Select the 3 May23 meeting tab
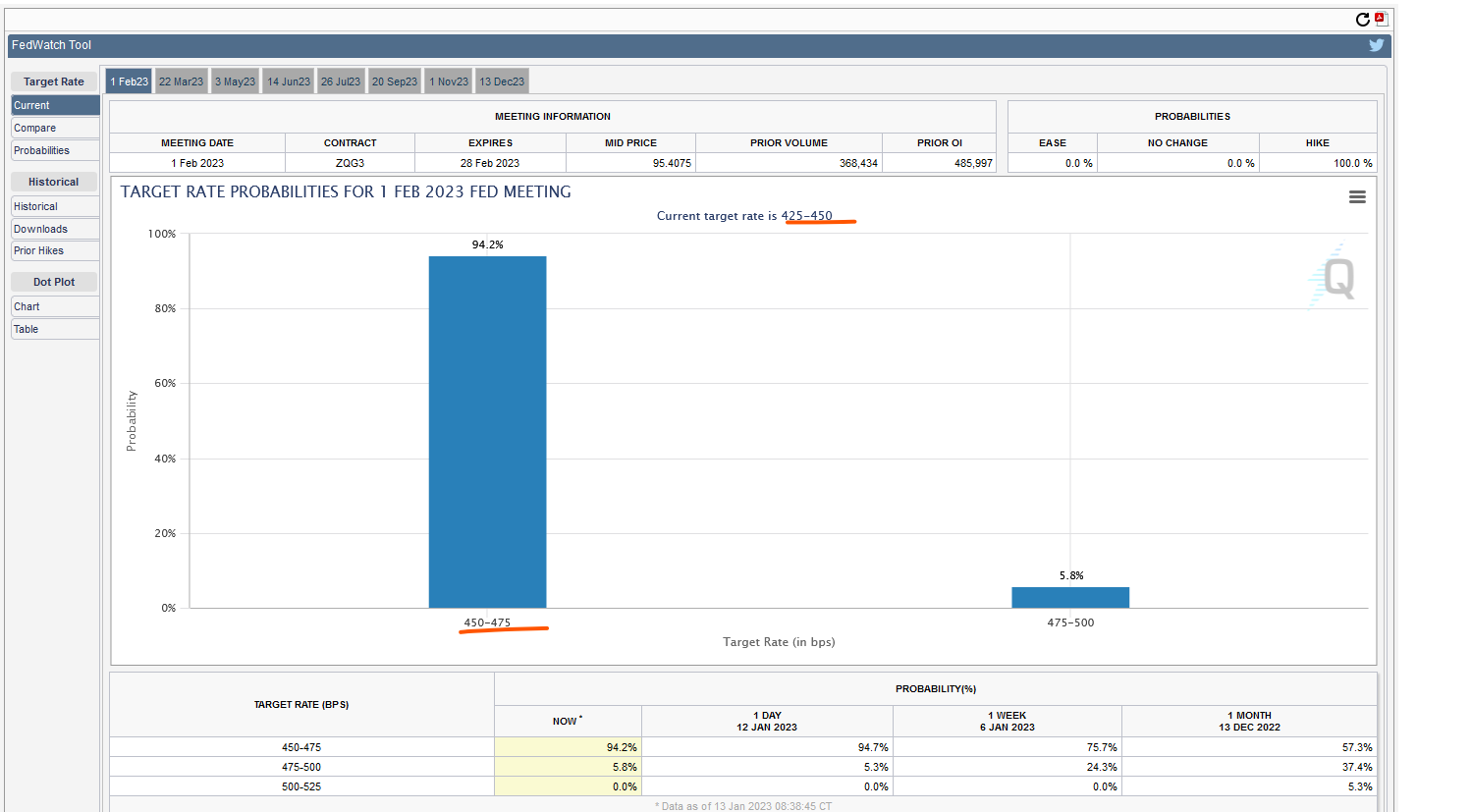This screenshot has width=1471, height=812. [235, 81]
